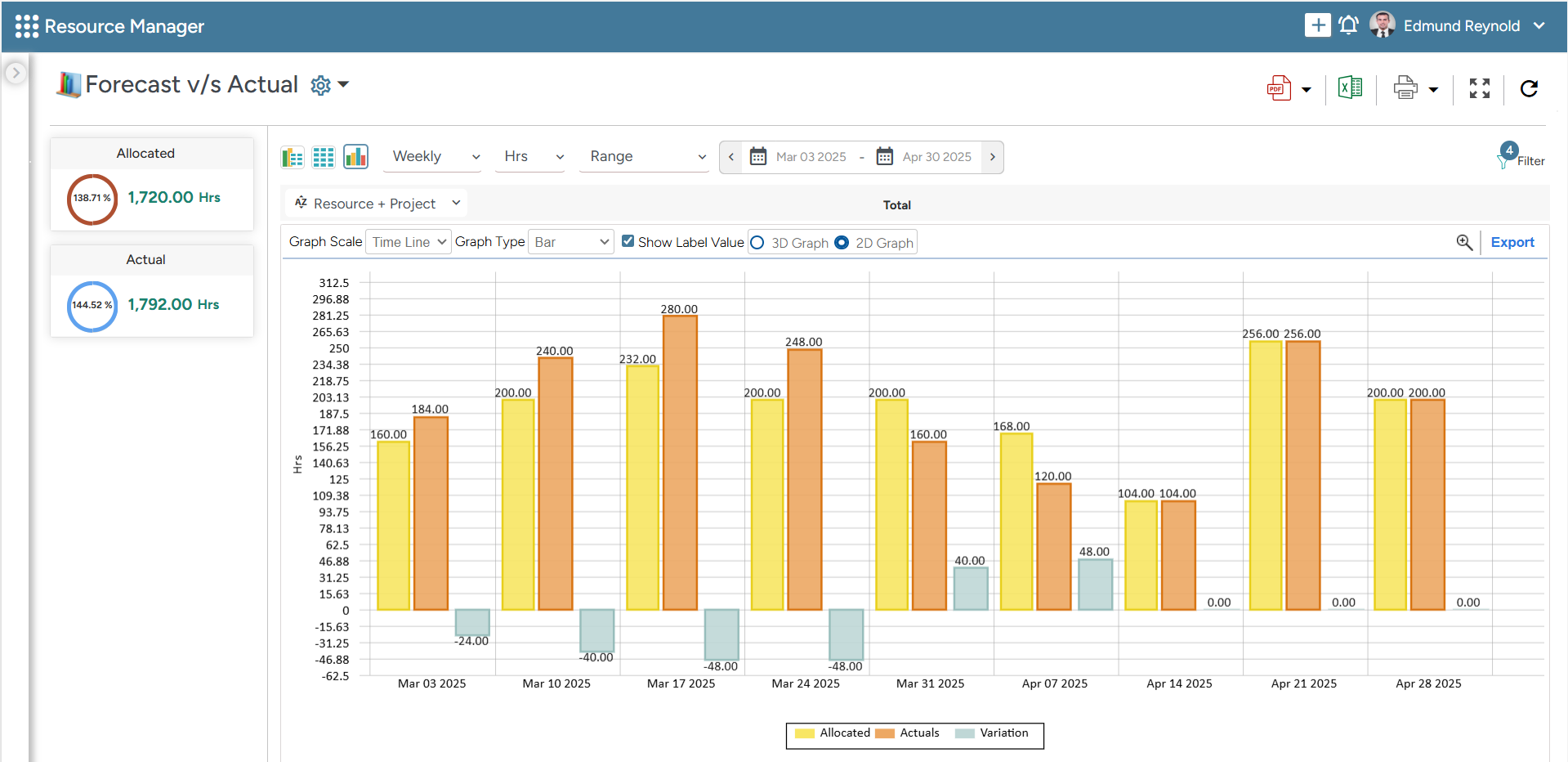
Task: Open the Graph Type Bar dropdown
Action: click(x=571, y=242)
